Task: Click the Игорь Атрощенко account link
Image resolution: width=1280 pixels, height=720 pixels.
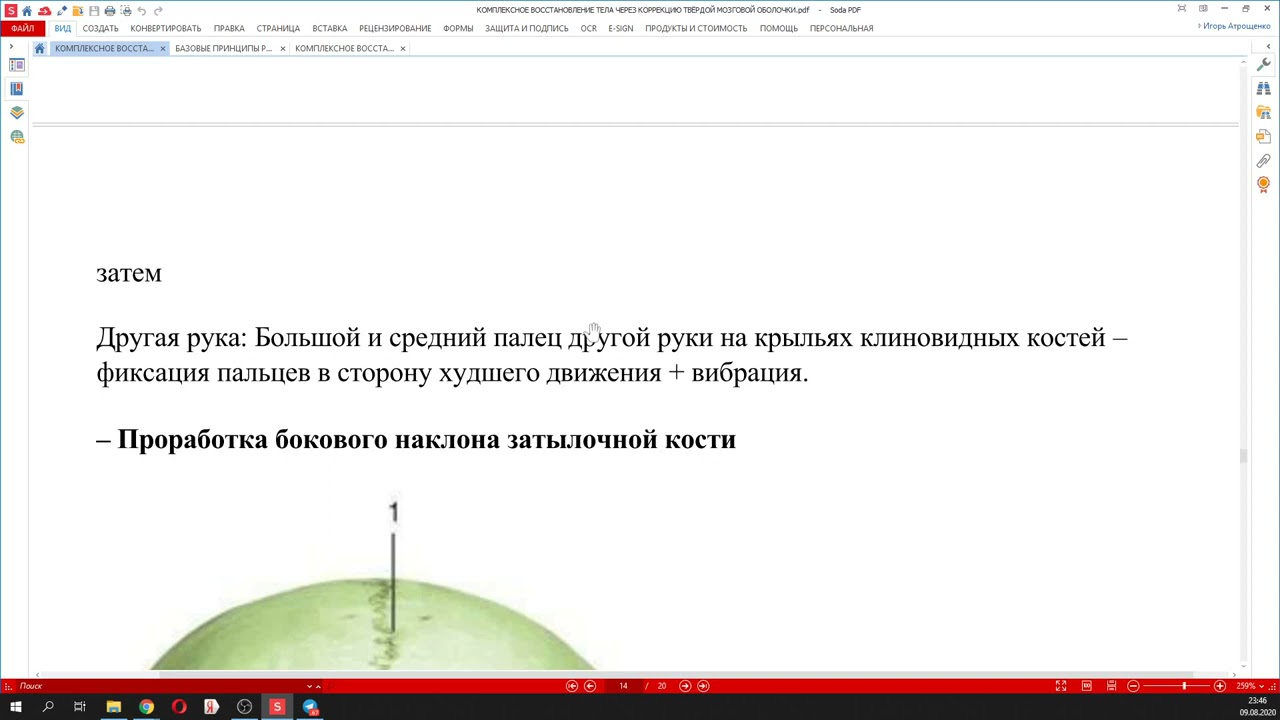Action: tap(1236, 26)
